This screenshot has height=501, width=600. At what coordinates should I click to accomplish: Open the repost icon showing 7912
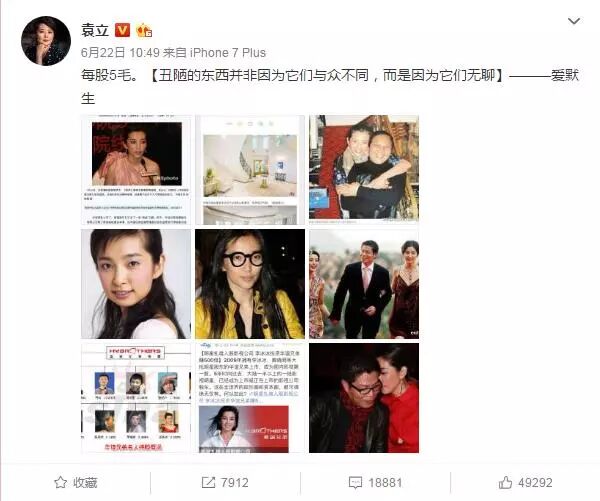pyautogui.click(x=208, y=482)
